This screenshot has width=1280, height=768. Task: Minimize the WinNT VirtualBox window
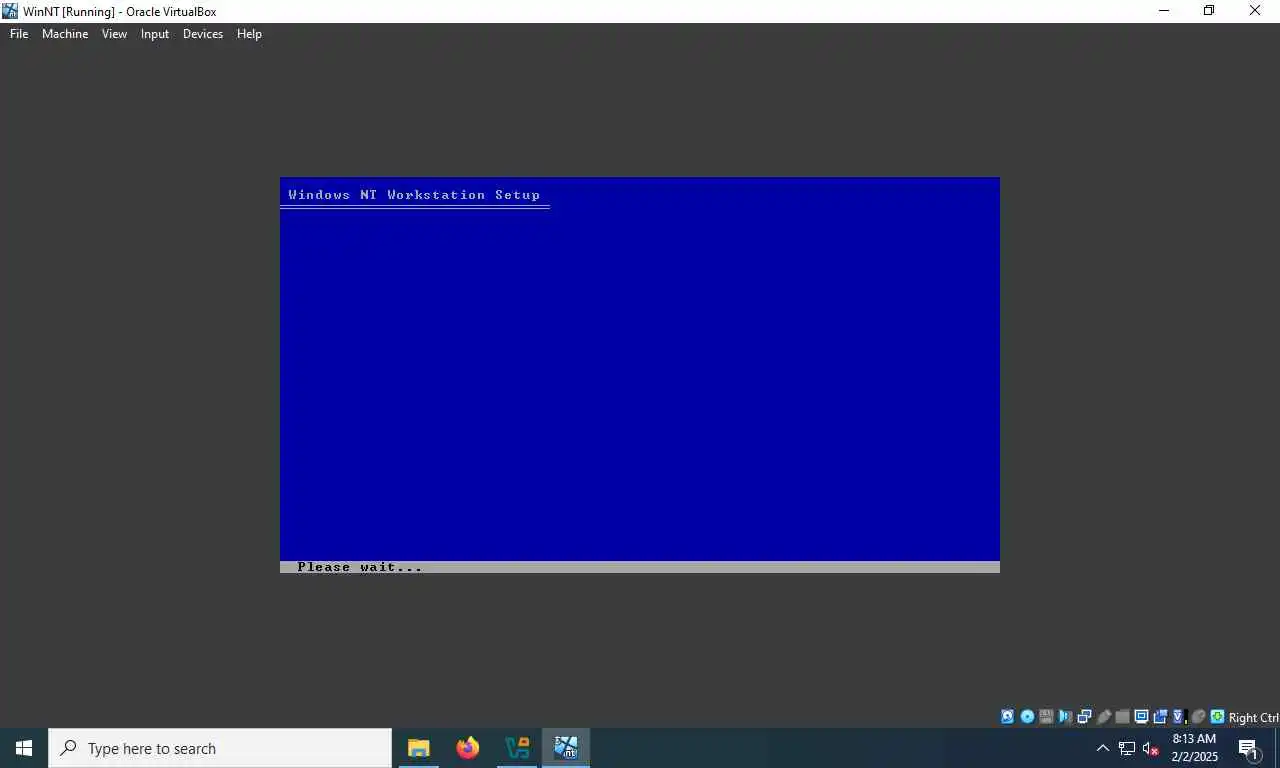[x=1163, y=11]
